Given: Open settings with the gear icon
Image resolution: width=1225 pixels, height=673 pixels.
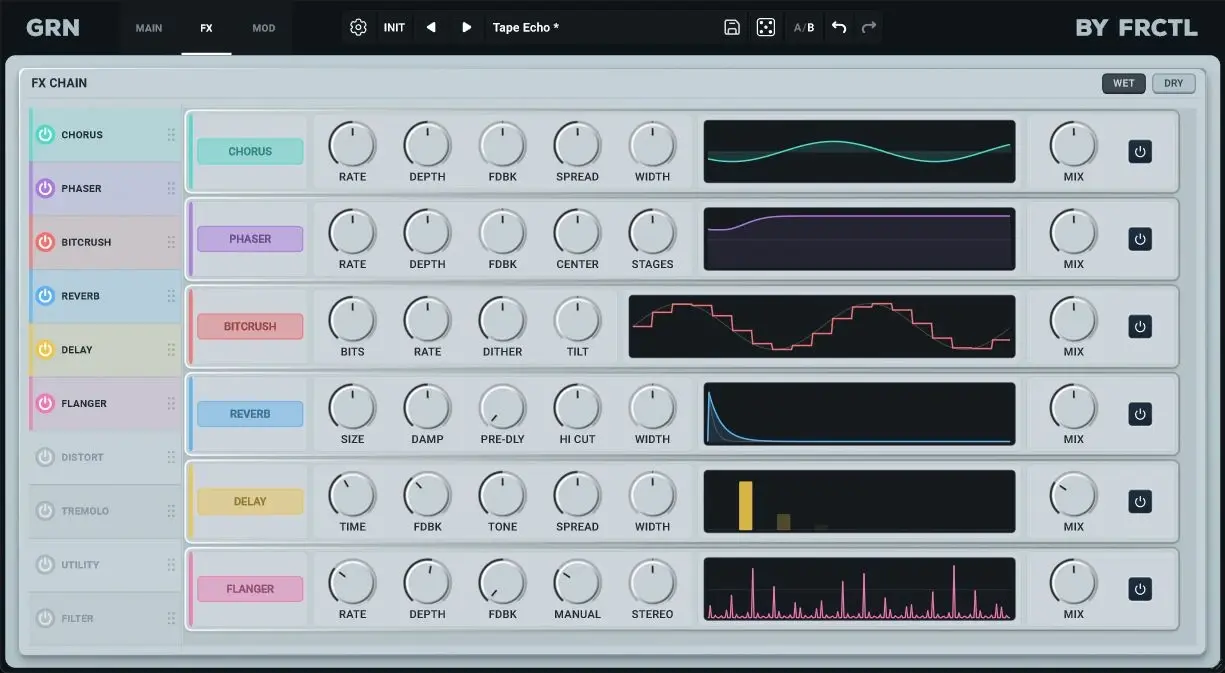Looking at the screenshot, I should [359, 28].
